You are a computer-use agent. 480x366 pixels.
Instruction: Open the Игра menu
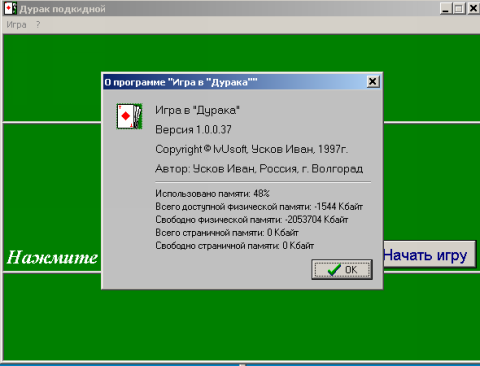(16, 25)
